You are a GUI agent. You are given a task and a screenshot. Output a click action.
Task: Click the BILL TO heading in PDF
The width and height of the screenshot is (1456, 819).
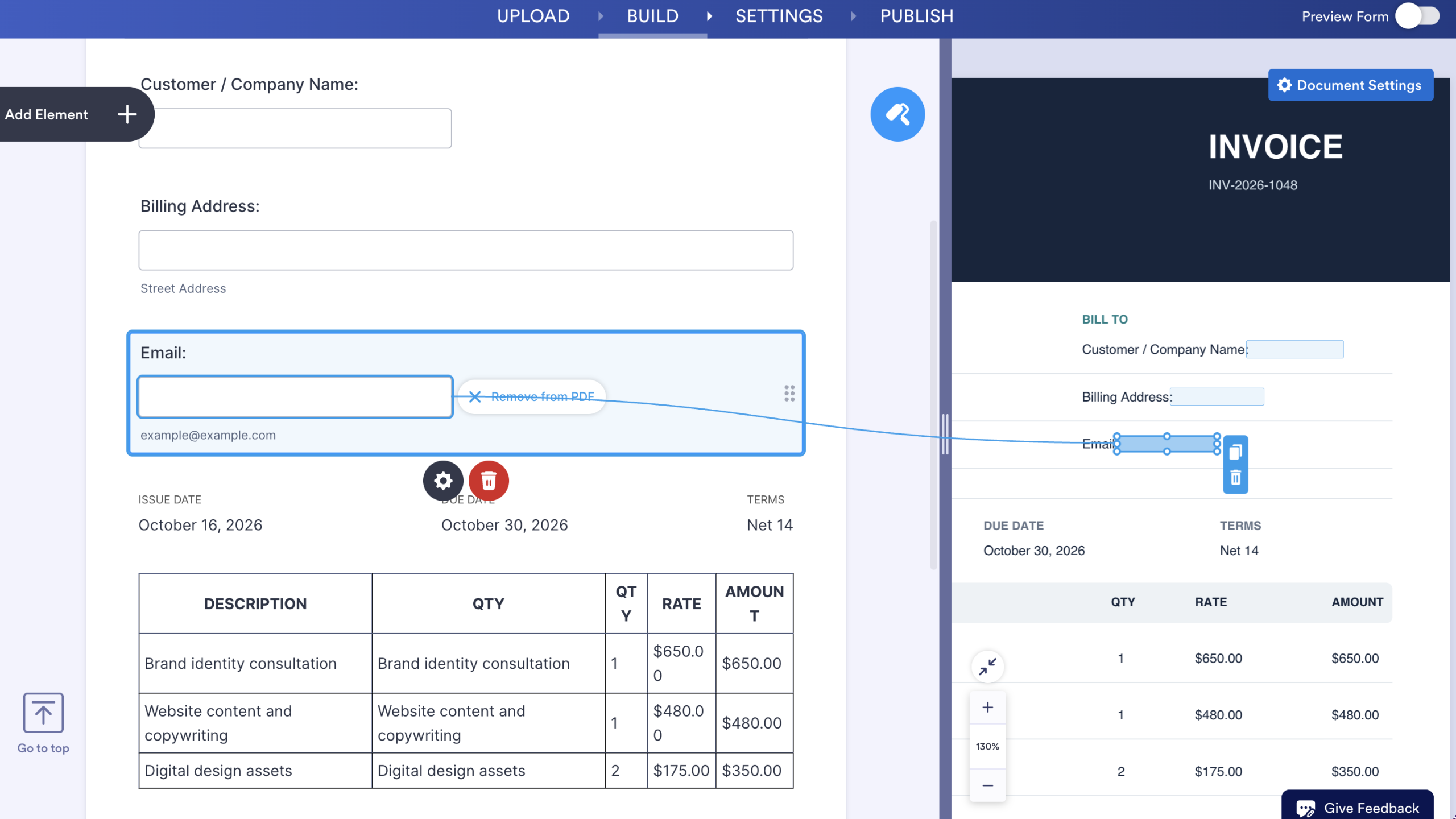coord(1105,319)
